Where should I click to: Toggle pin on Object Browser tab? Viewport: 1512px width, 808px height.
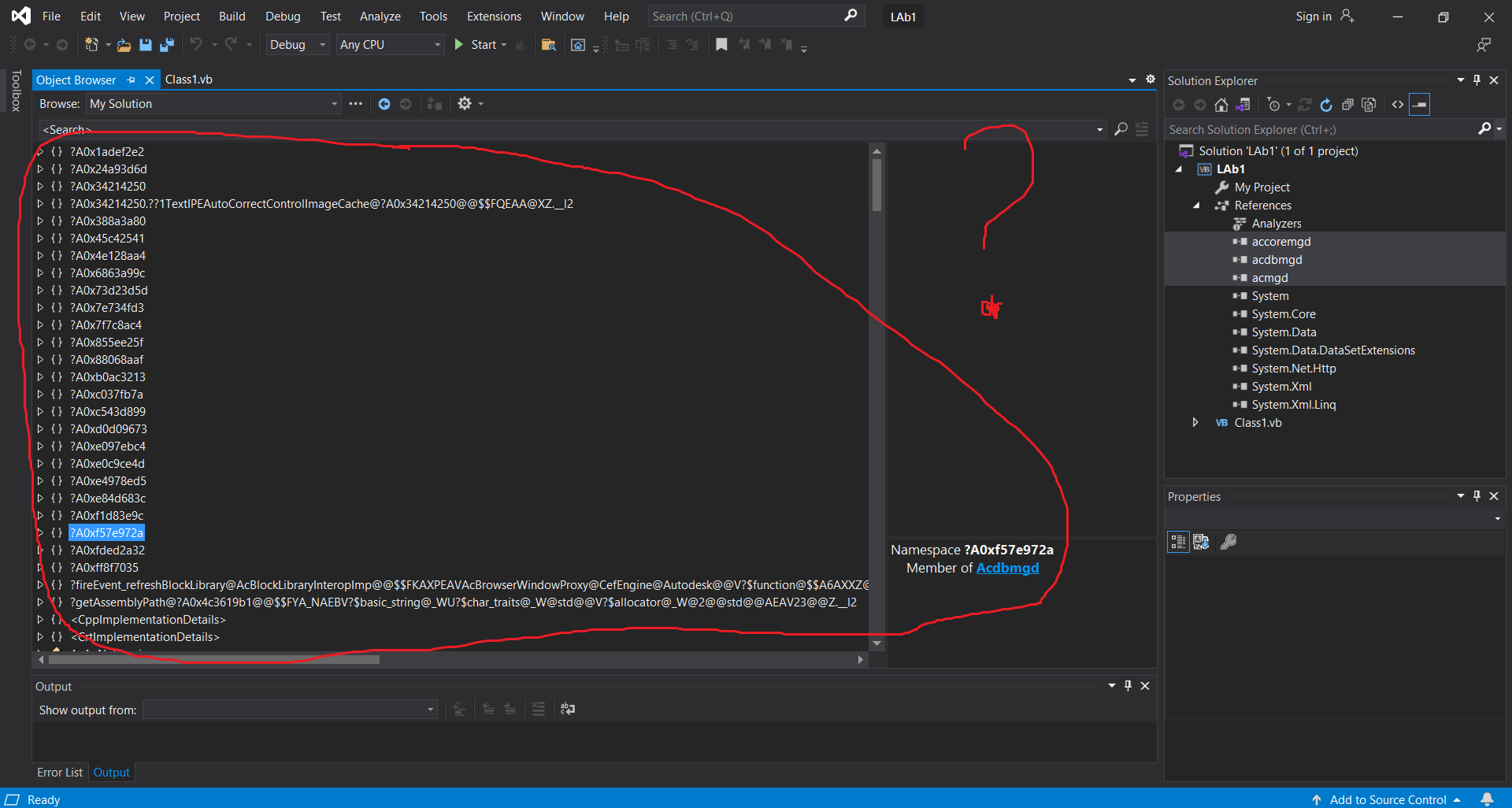point(132,80)
